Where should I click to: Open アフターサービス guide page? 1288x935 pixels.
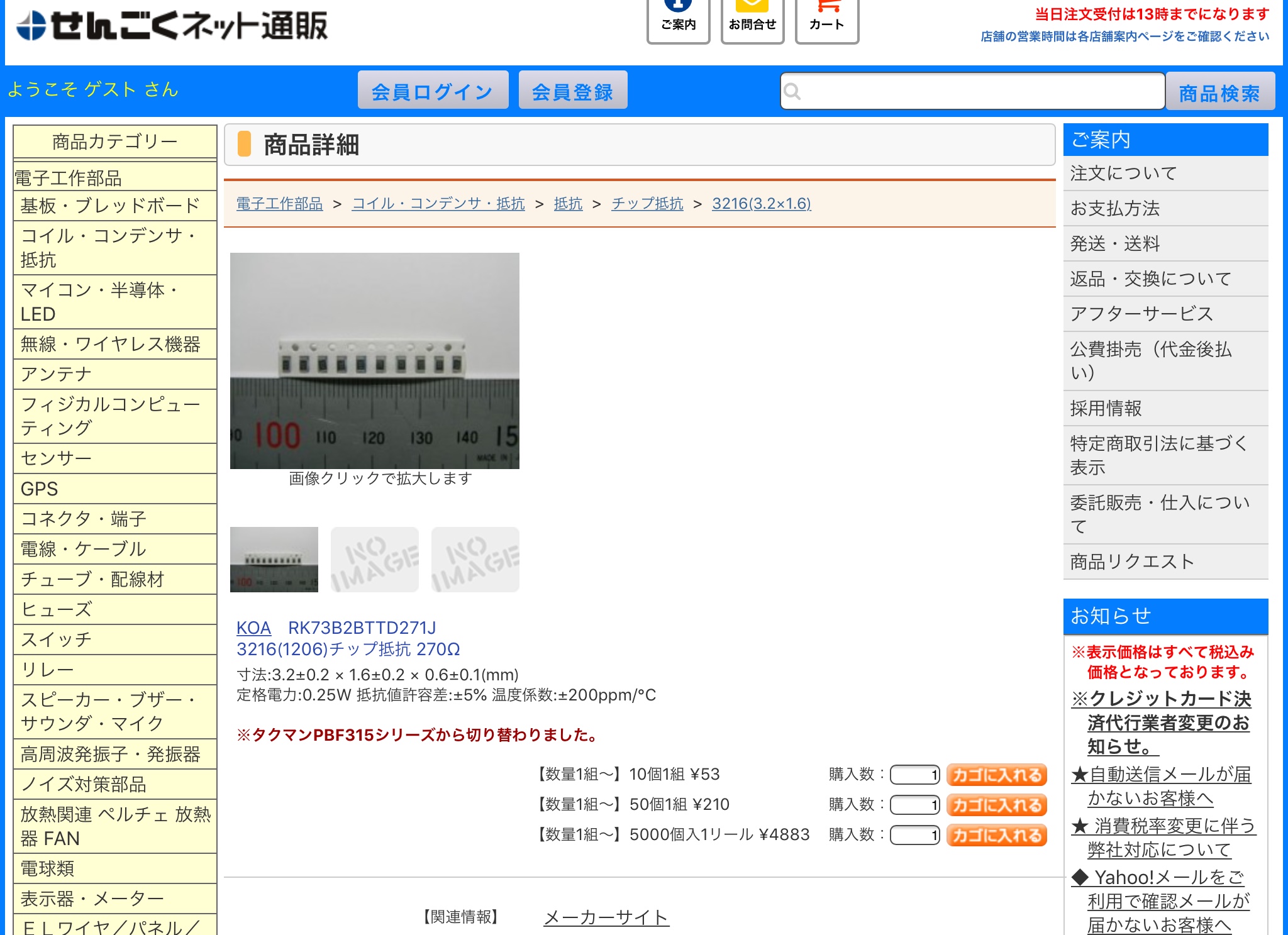click(x=1165, y=314)
